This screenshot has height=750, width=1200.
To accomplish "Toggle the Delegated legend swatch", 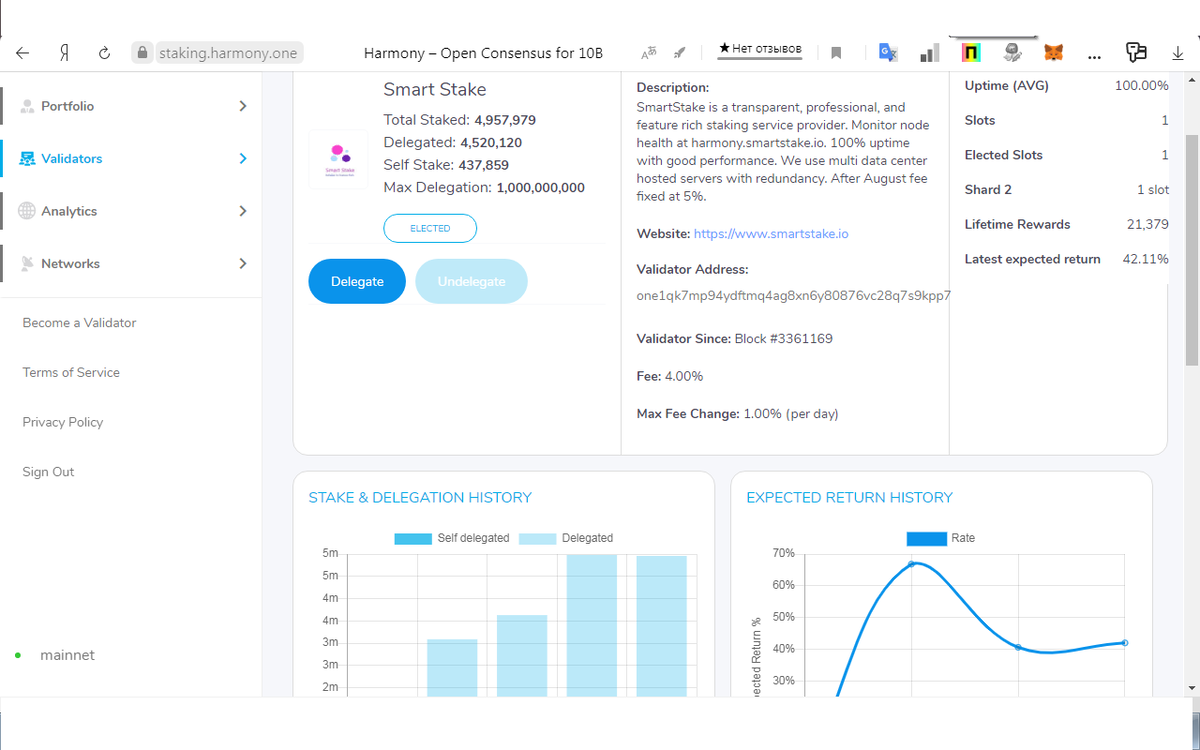I will [x=538, y=538].
